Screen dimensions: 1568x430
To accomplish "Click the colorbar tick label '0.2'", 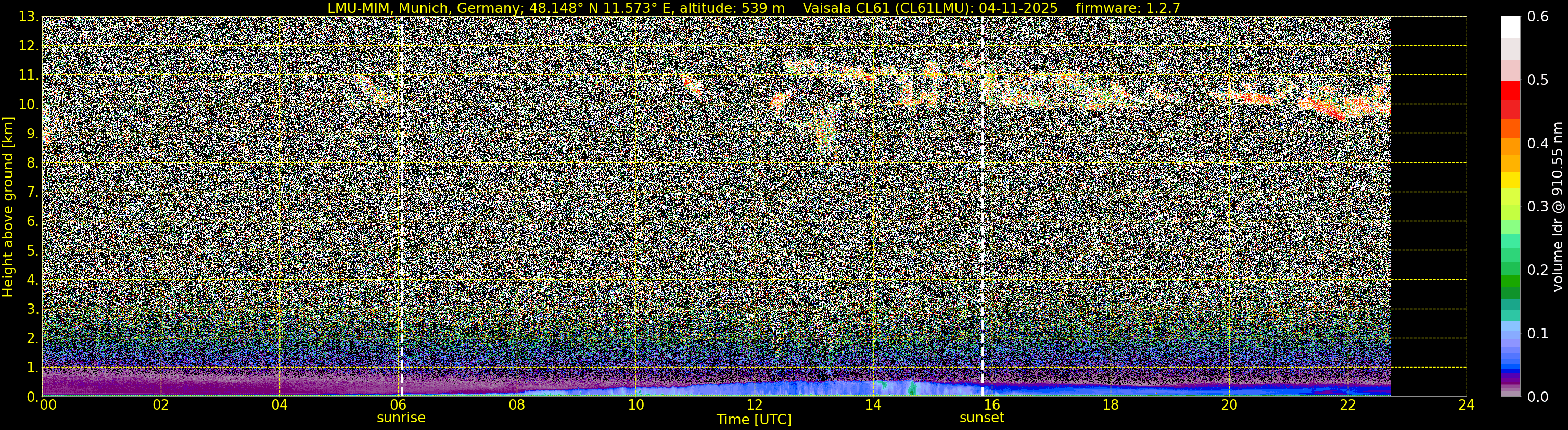I will [1538, 270].
